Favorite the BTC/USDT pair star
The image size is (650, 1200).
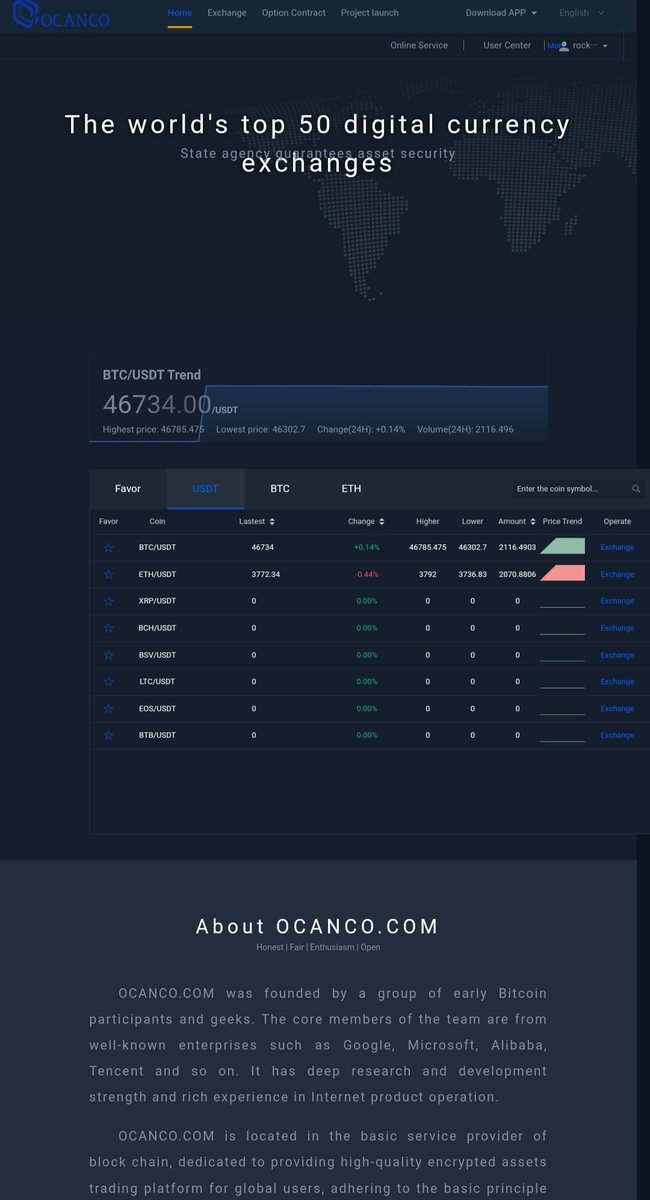(108, 547)
